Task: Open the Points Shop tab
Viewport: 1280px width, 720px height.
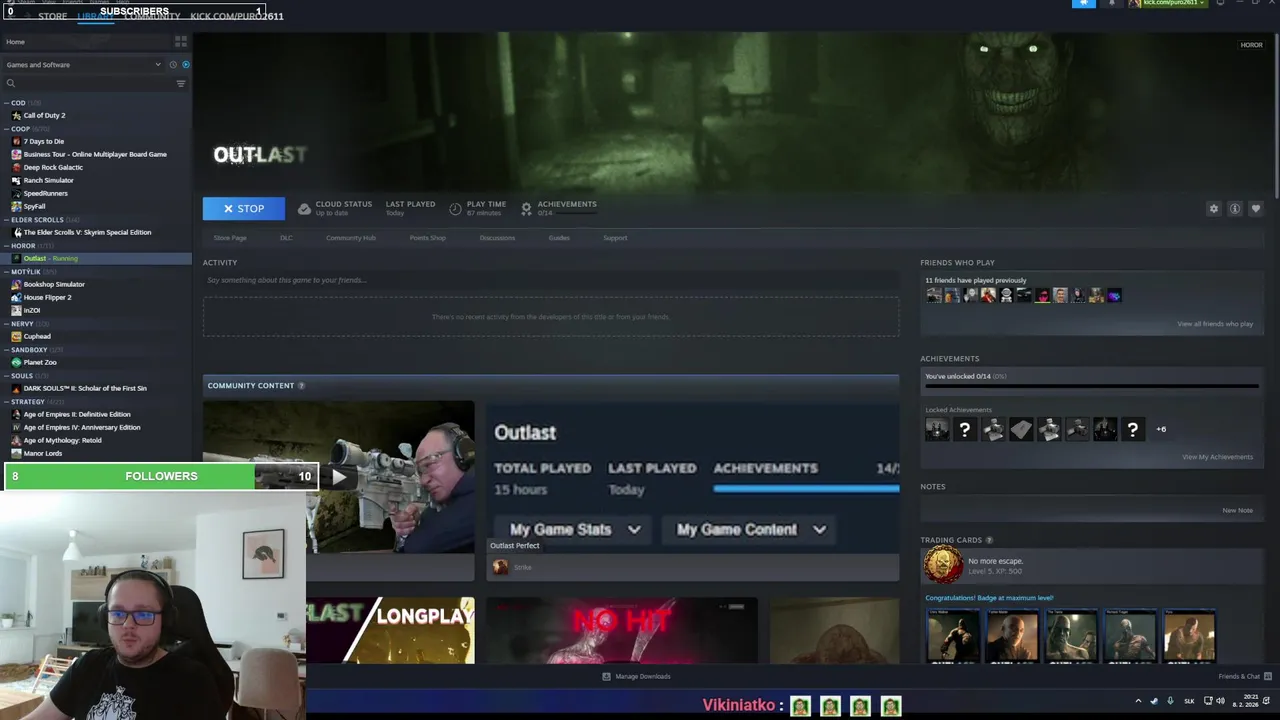Action: click(427, 238)
